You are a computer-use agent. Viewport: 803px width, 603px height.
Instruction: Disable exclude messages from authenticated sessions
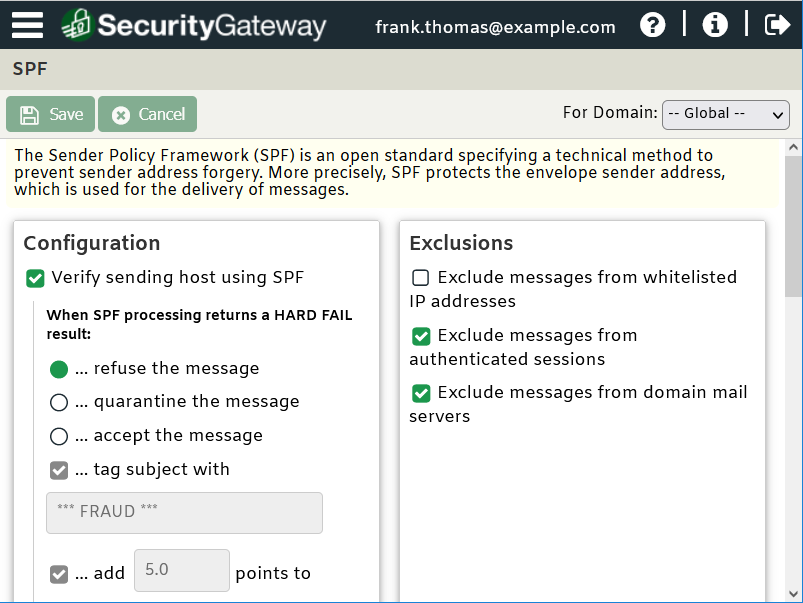tap(420, 336)
